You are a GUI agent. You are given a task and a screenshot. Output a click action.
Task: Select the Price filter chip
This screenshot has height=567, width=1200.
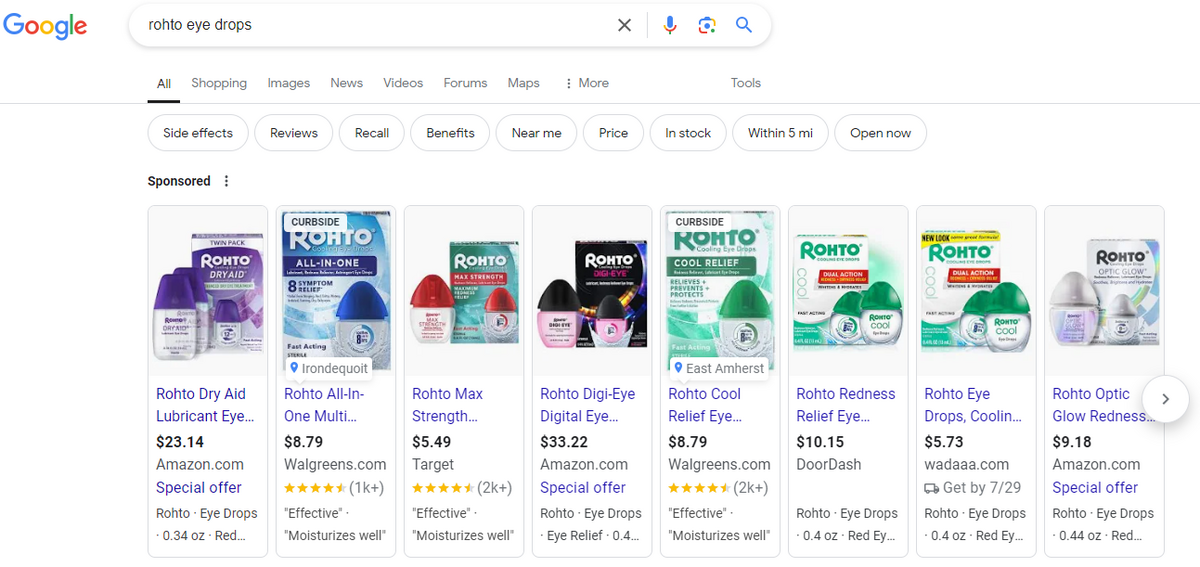[x=614, y=133]
